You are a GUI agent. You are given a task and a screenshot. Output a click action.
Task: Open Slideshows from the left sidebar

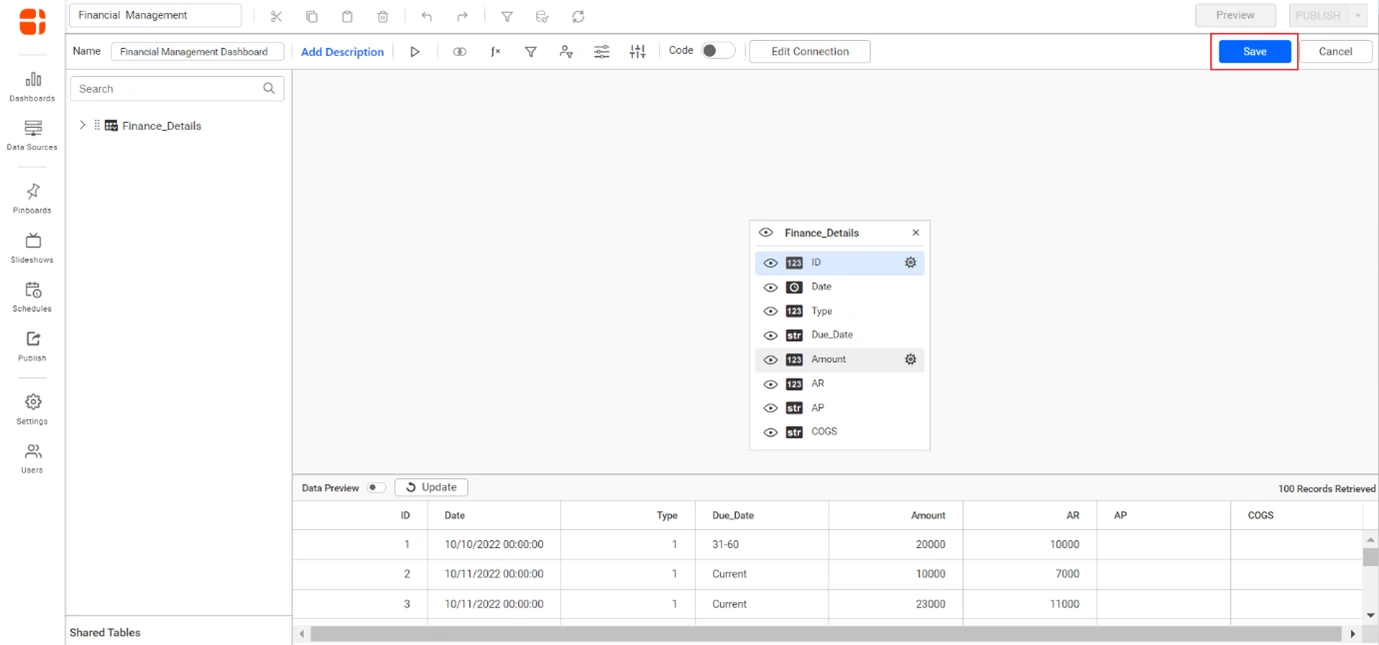point(31,245)
